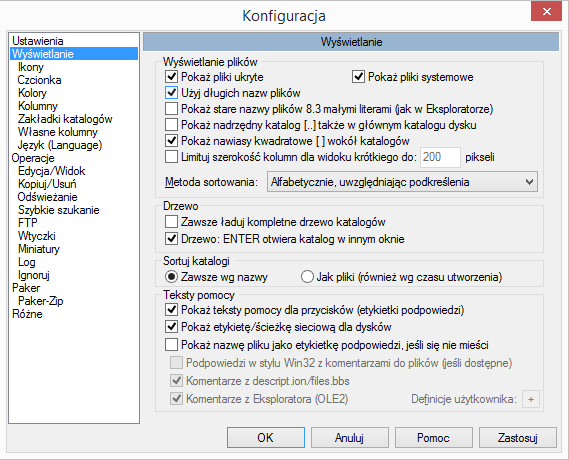
Task: Expand the Metoda sortowania dropdown
Action: [402, 182]
